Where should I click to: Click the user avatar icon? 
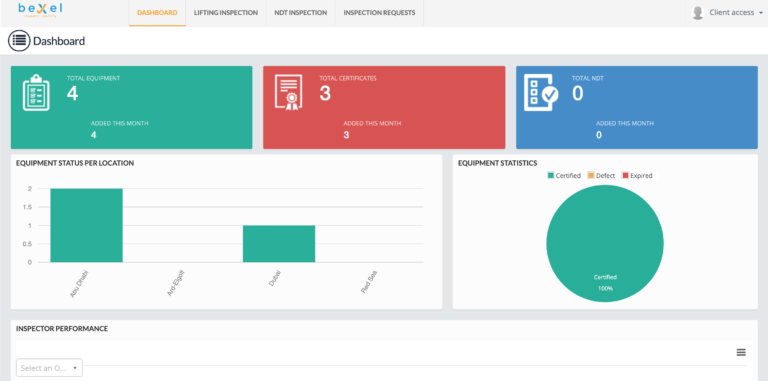(697, 13)
